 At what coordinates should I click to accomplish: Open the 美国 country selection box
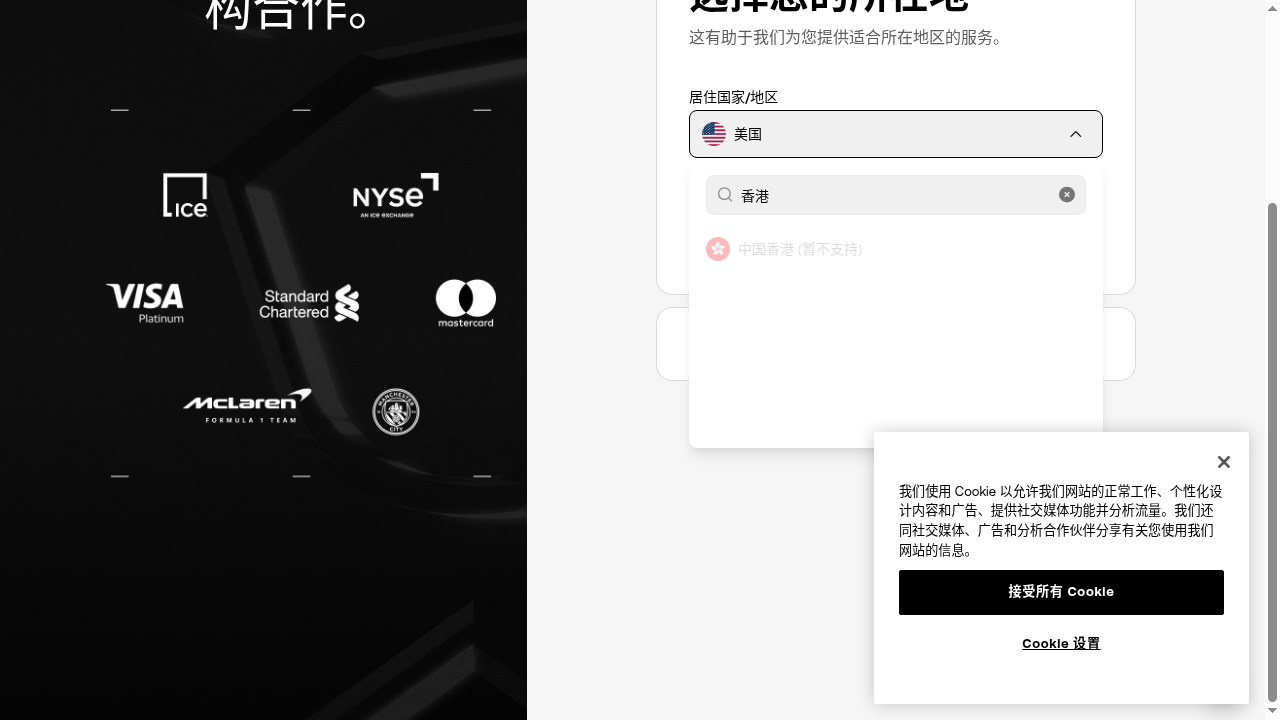(896, 134)
